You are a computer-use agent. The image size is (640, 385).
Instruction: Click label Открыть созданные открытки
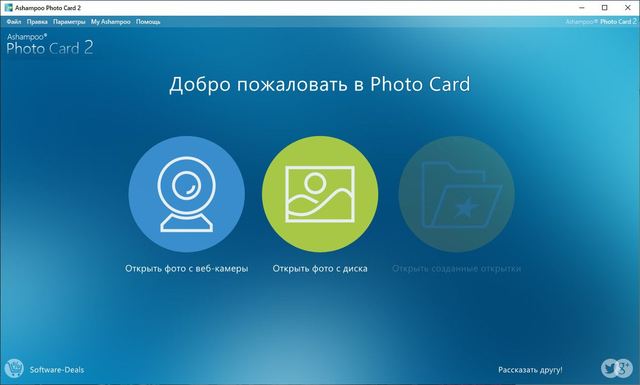456,269
